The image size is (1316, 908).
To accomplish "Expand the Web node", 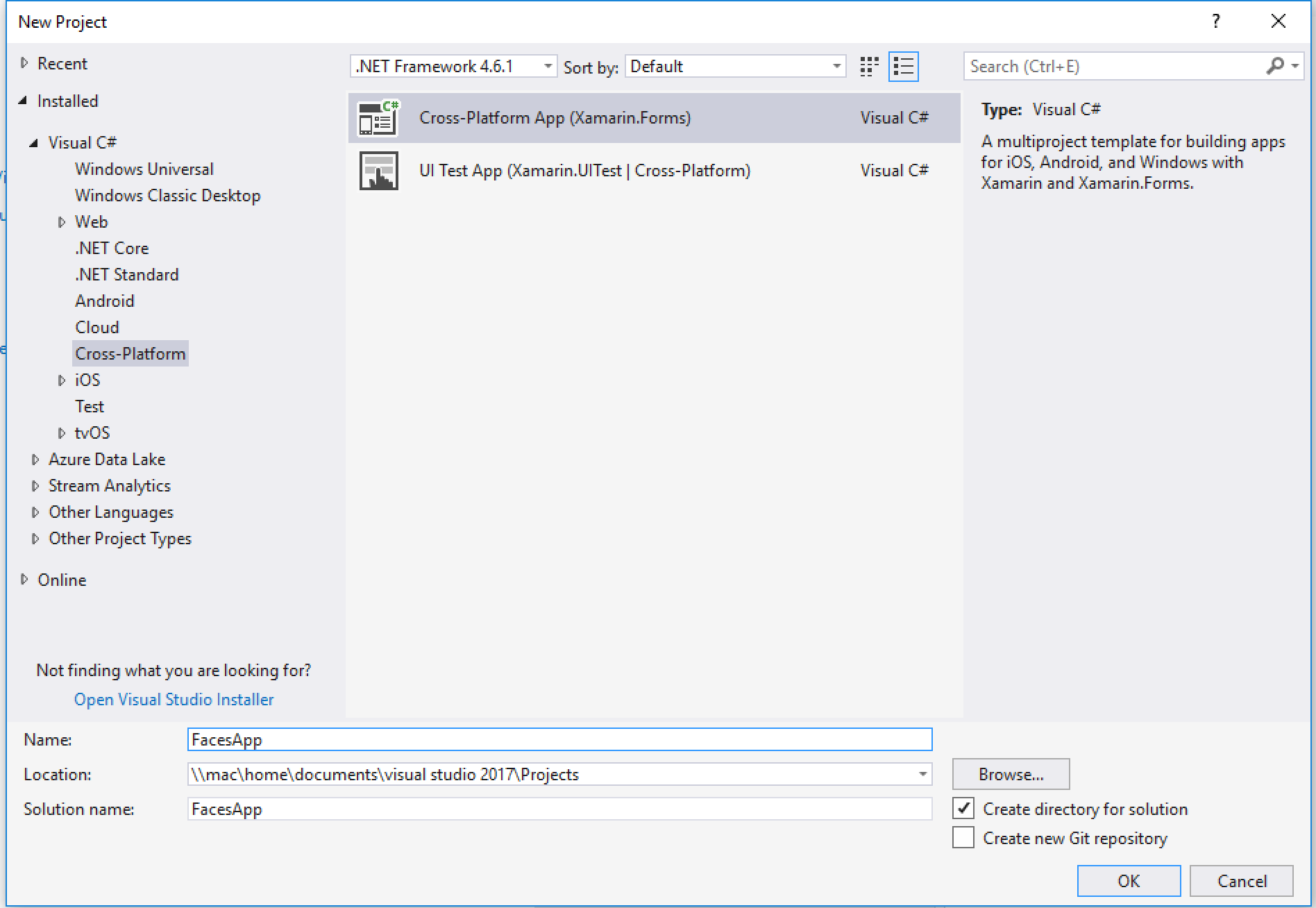I will [x=62, y=222].
